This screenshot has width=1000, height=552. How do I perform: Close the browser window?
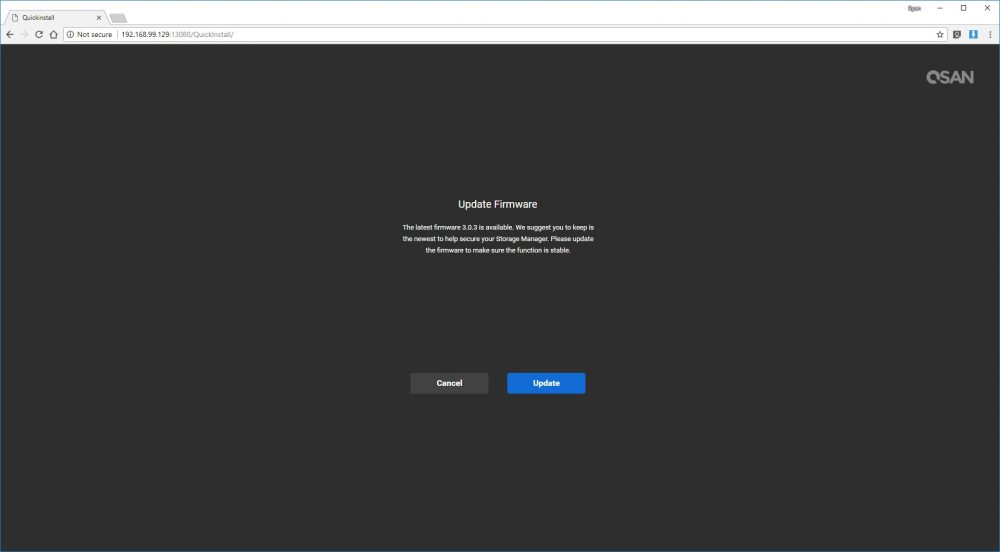click(987, 8)
